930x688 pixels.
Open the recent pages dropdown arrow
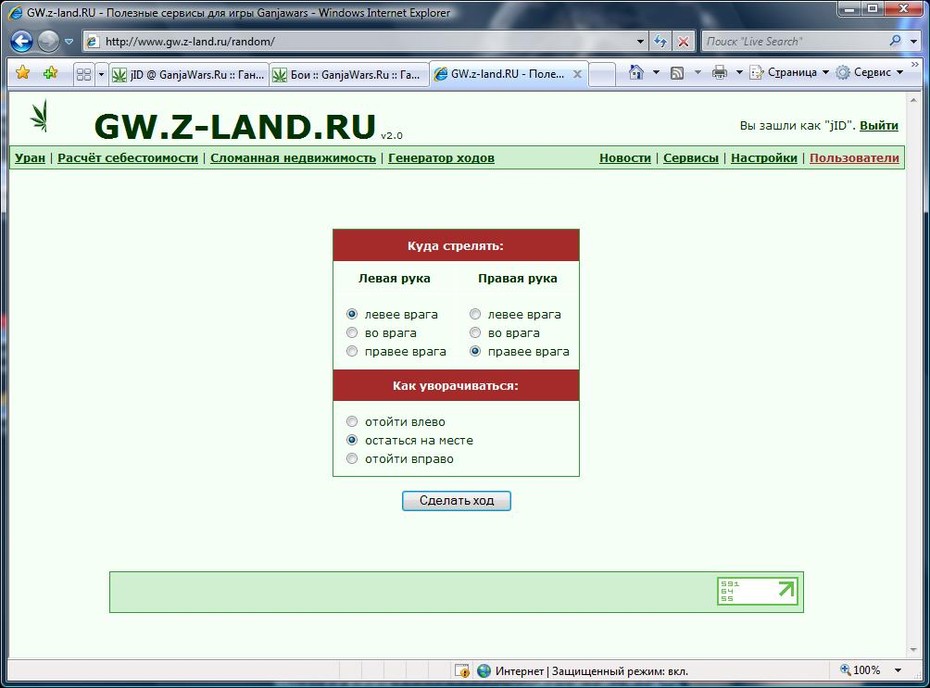click(x=69, y=42)
